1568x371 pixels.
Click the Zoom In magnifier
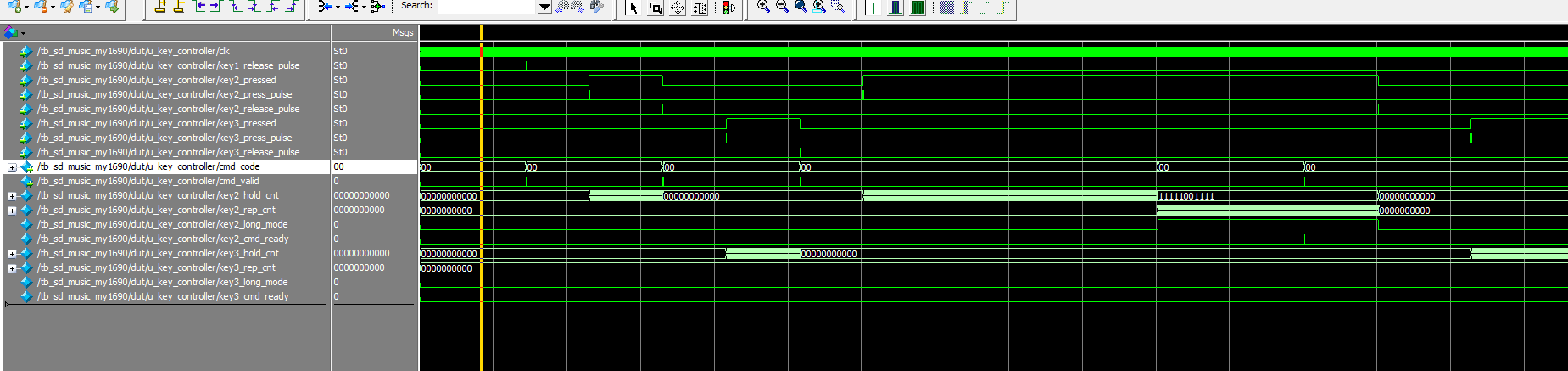coord(763,7)
